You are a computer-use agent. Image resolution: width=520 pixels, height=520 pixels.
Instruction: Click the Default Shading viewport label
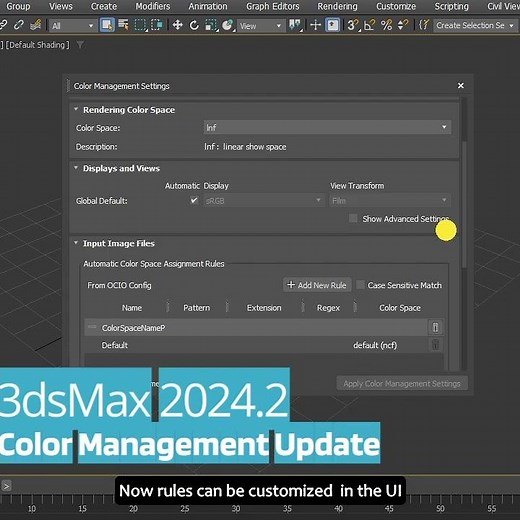click(37, 45)
